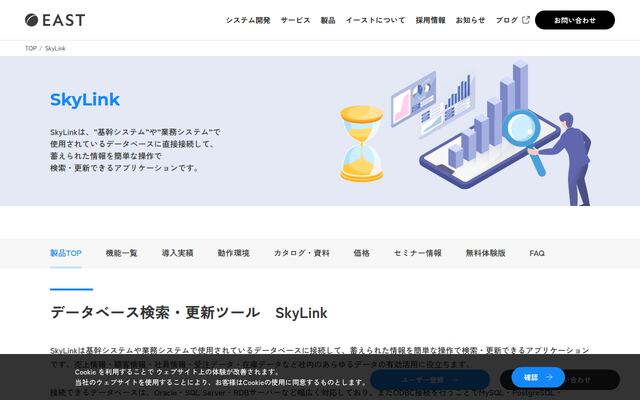640x400 pixels.
Task: Click the Cookie notice text
Action: tap(221, 377)
